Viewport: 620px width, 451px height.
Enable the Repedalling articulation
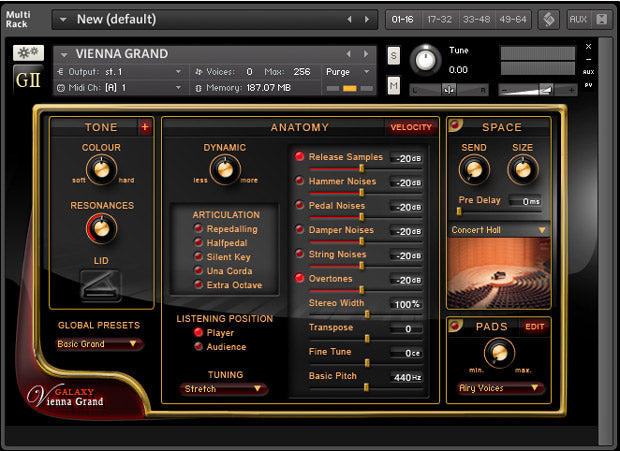pos(200,229)
